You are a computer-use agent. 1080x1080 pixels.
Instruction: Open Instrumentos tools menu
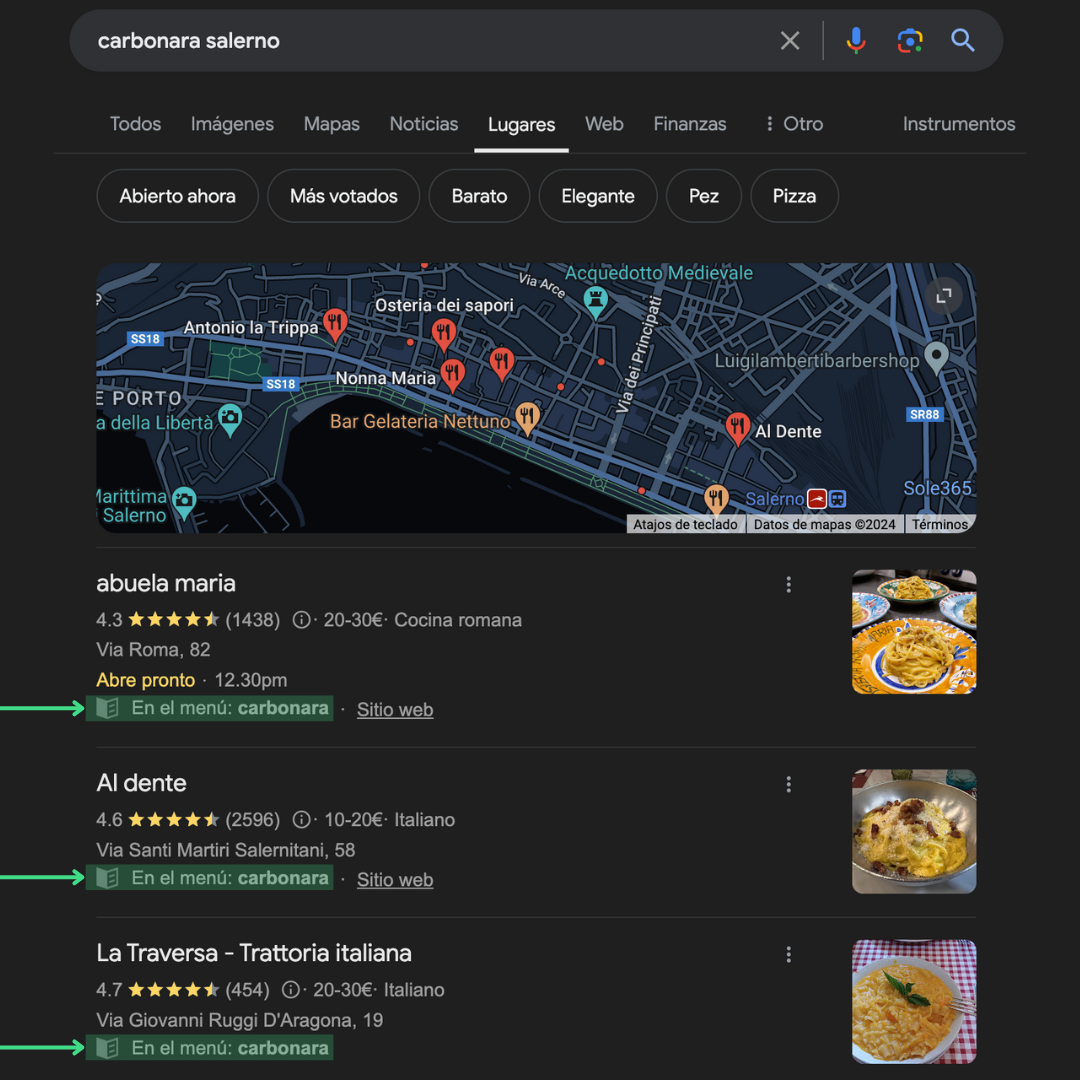[x=959, y=124]
